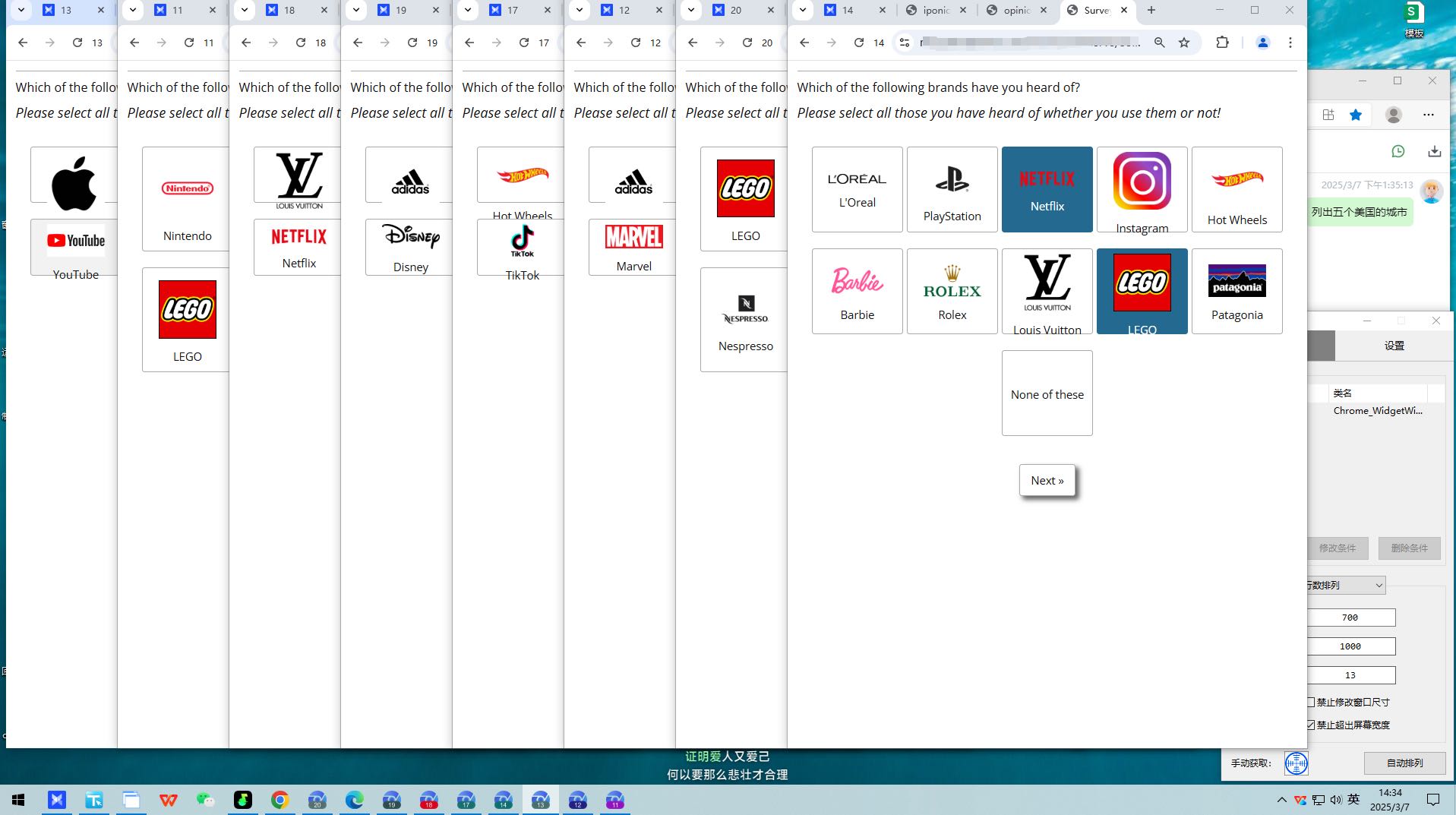Go back in window 14
The width and height of the screenshot is (1456, 815).
[x=804, y=43]
